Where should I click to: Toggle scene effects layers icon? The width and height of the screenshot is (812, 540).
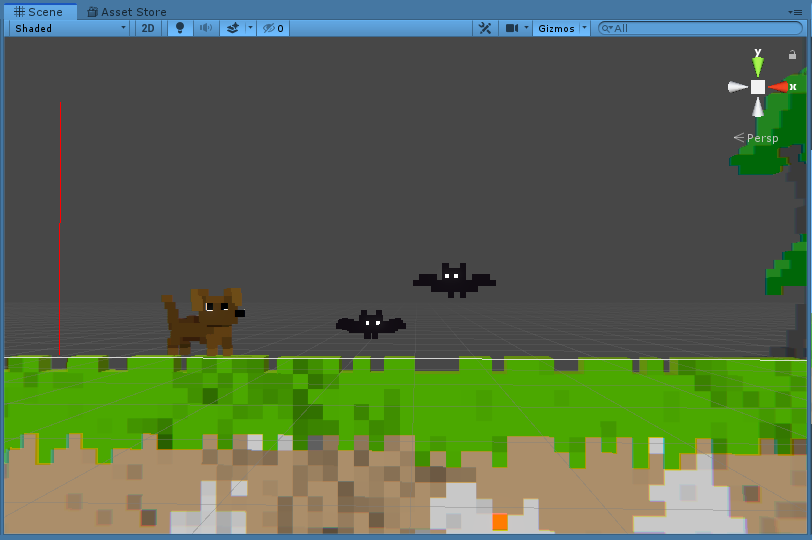point(232,28)
